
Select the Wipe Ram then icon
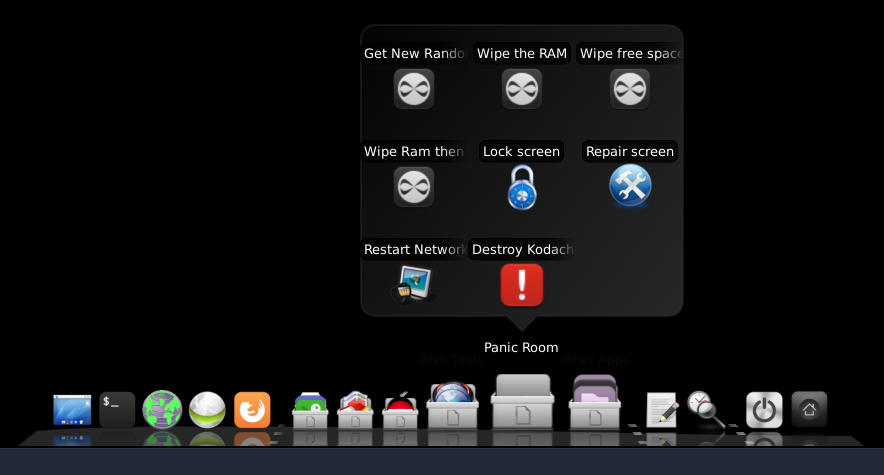(413, 187)
